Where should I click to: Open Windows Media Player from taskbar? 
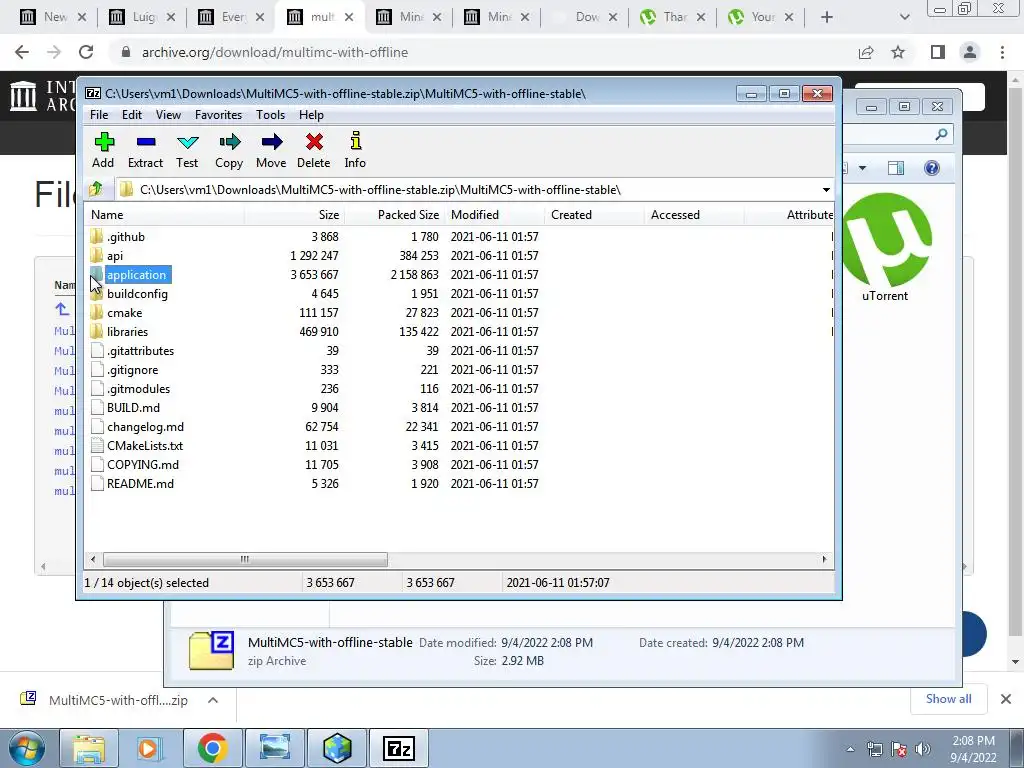point(148,748)
